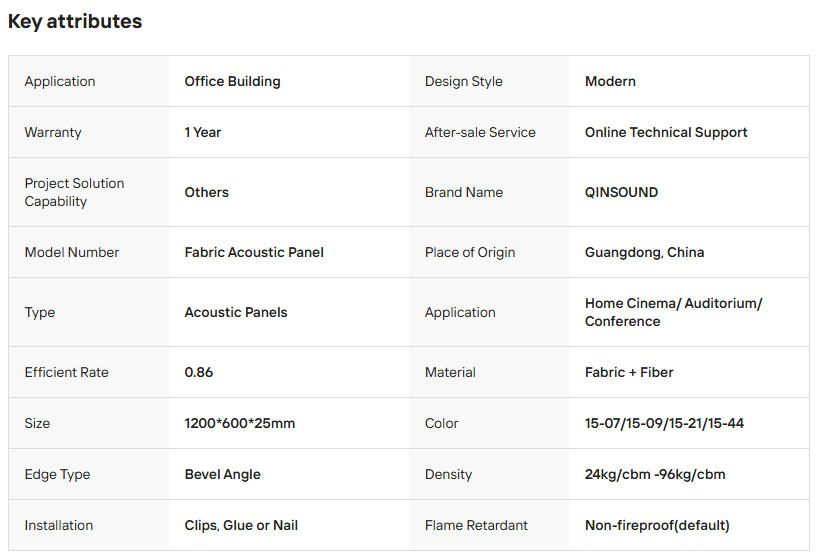Click the Non-fireproof(default) value
Image resolution: width=821 pixels, height=559 pixels.
pos(657,525)
